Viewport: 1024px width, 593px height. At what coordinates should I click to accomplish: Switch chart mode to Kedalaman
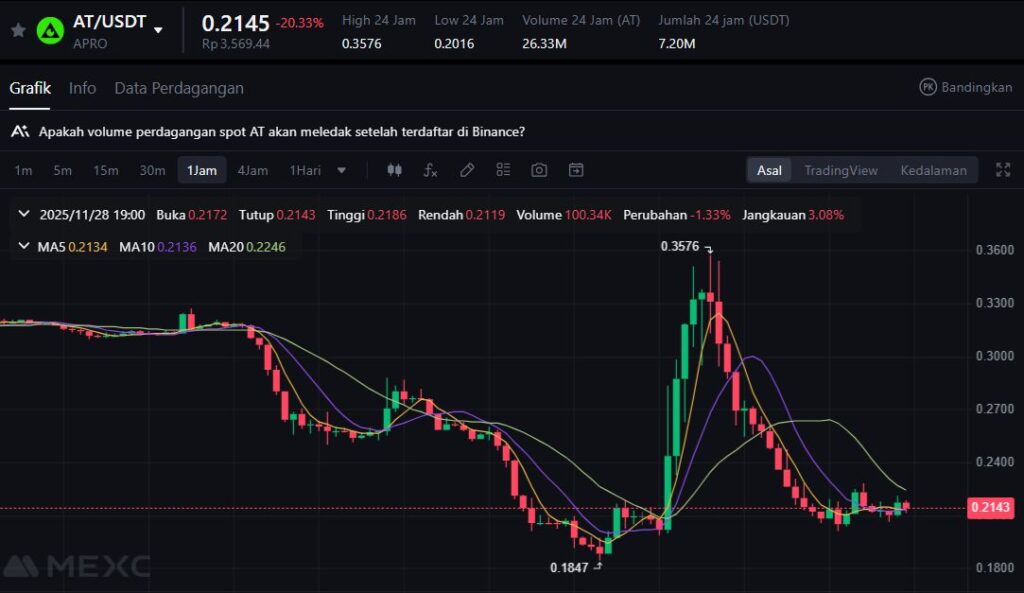coord(933,170)
